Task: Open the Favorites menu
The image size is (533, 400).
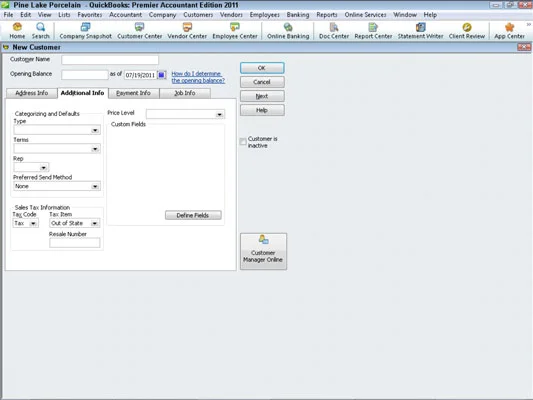Action: [90, 15]
